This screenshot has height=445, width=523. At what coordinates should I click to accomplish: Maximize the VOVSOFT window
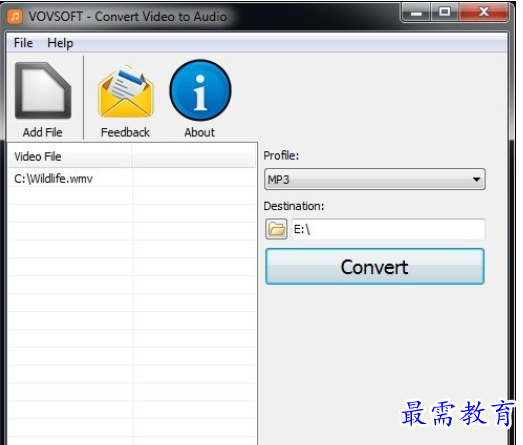coord(444,12)
